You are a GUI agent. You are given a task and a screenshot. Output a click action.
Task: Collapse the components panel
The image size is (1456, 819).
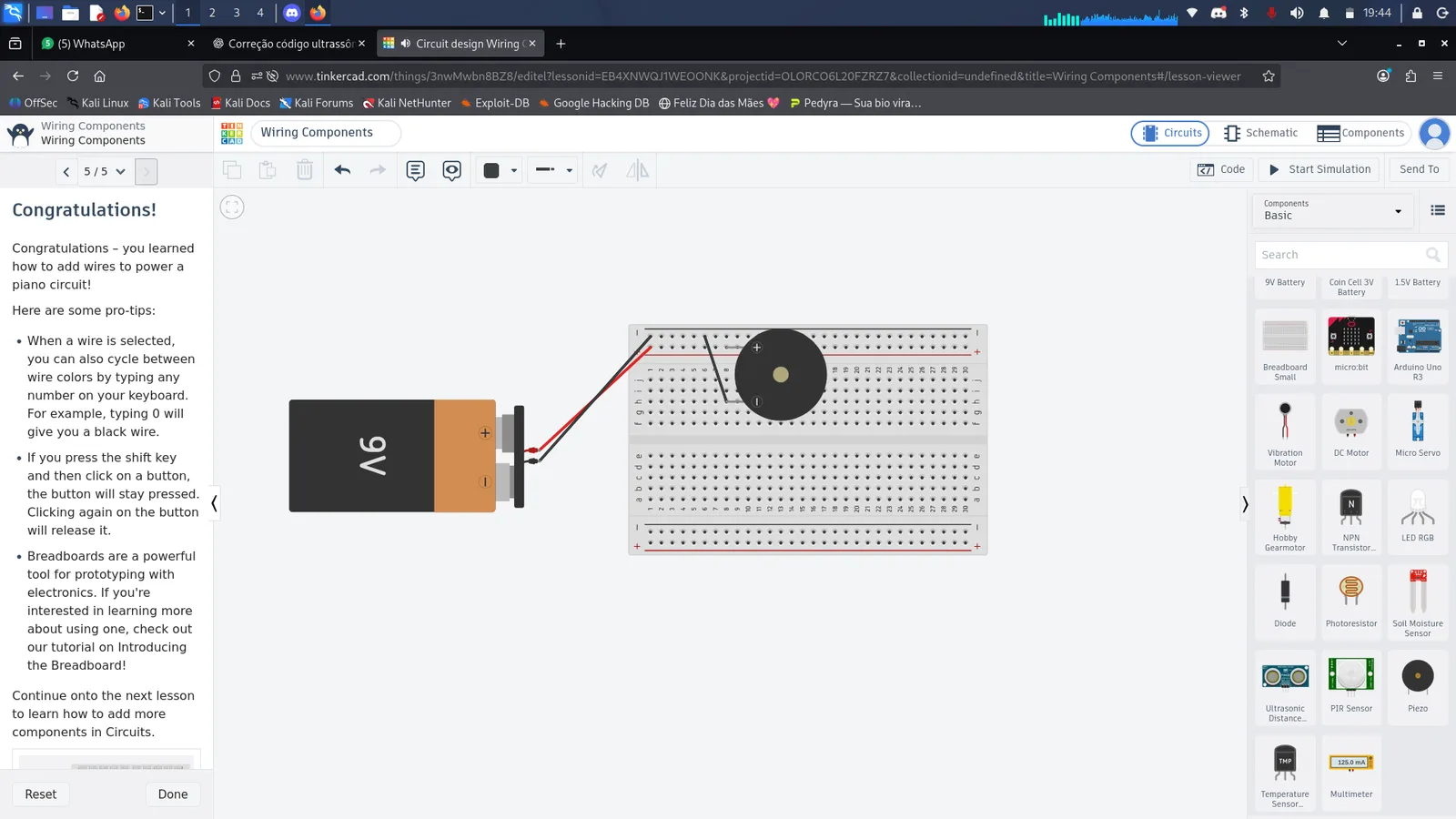[x=1245, y=503]
